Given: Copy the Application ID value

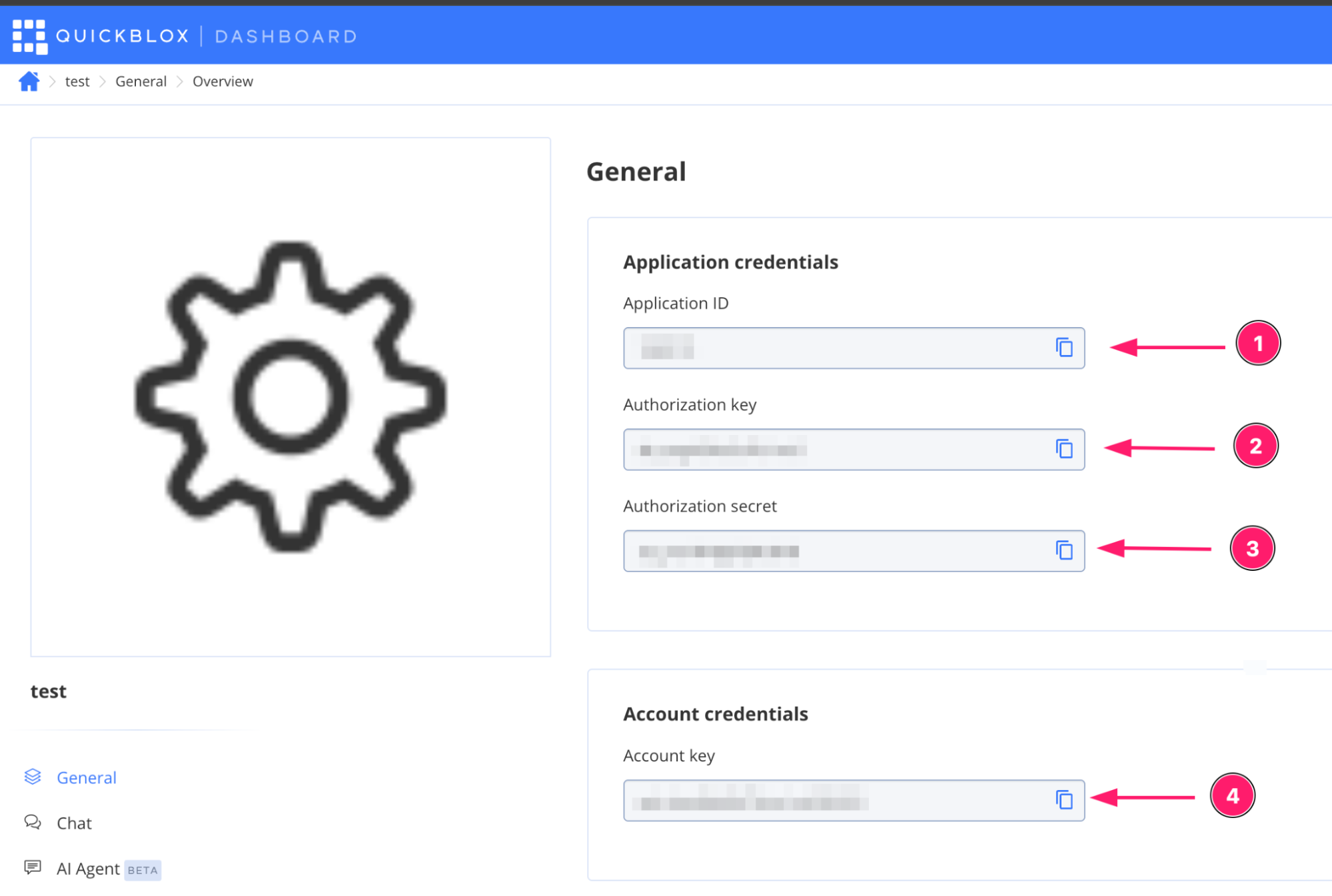Looking at the screenshot, I should pos(1064,347).
